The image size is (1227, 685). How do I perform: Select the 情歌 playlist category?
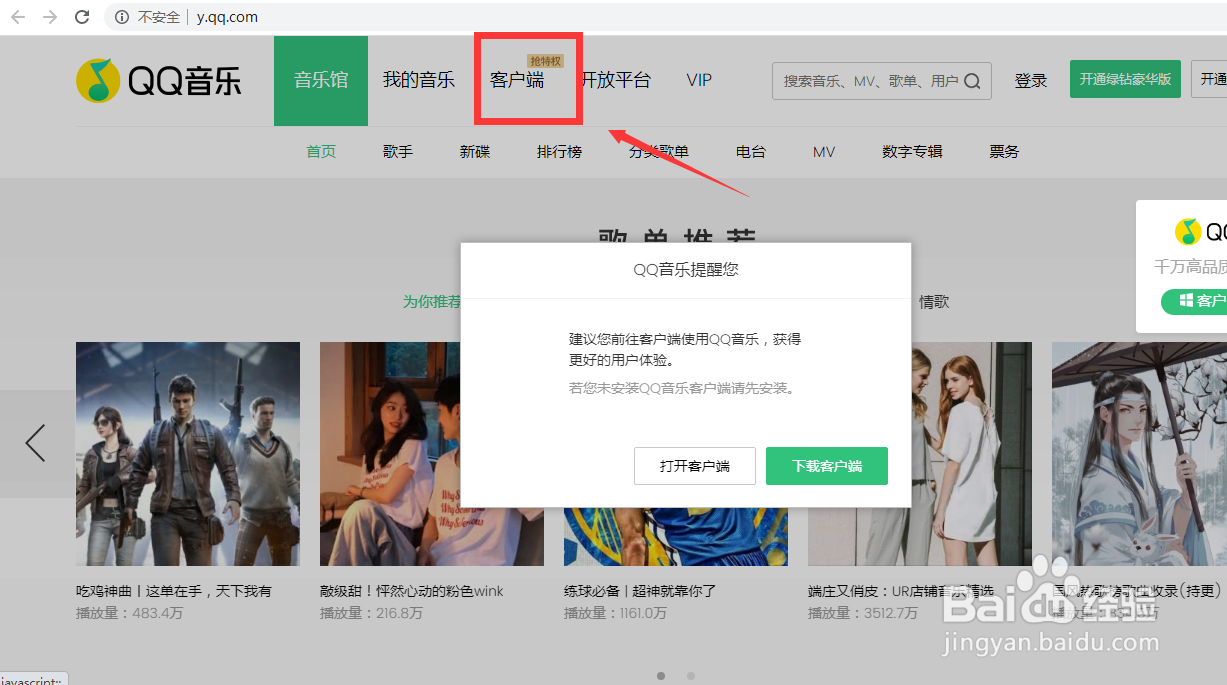(x=933, y=301)
